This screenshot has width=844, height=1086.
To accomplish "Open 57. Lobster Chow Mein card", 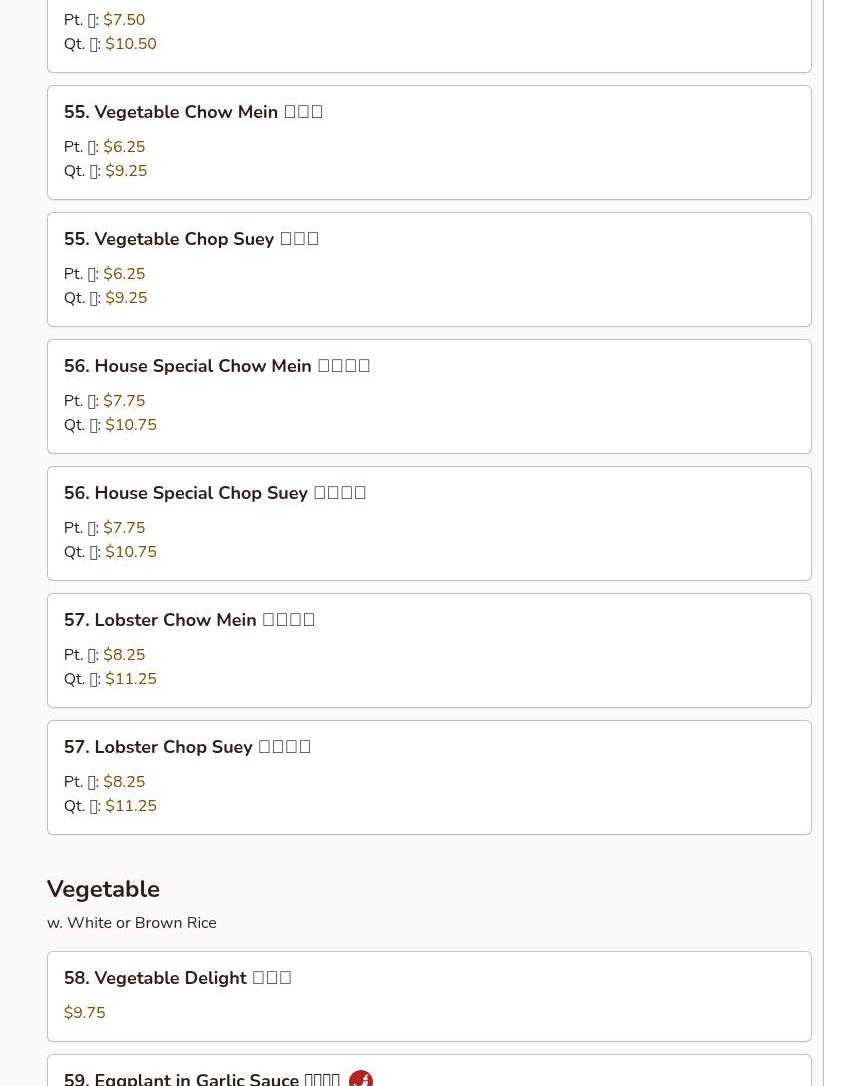I will [x=429, y=650].
